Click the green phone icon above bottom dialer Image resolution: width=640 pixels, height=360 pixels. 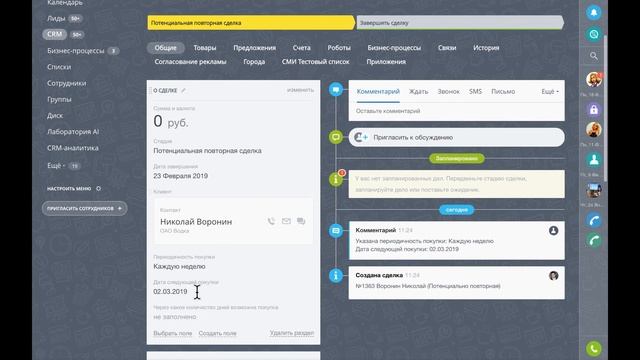(x=593, y=240)
